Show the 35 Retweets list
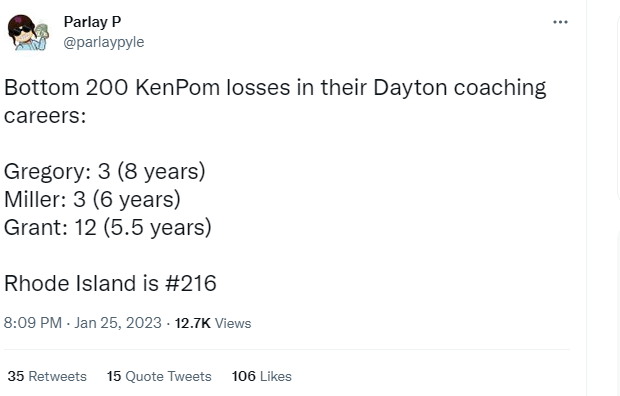 (x=47, y=376)
